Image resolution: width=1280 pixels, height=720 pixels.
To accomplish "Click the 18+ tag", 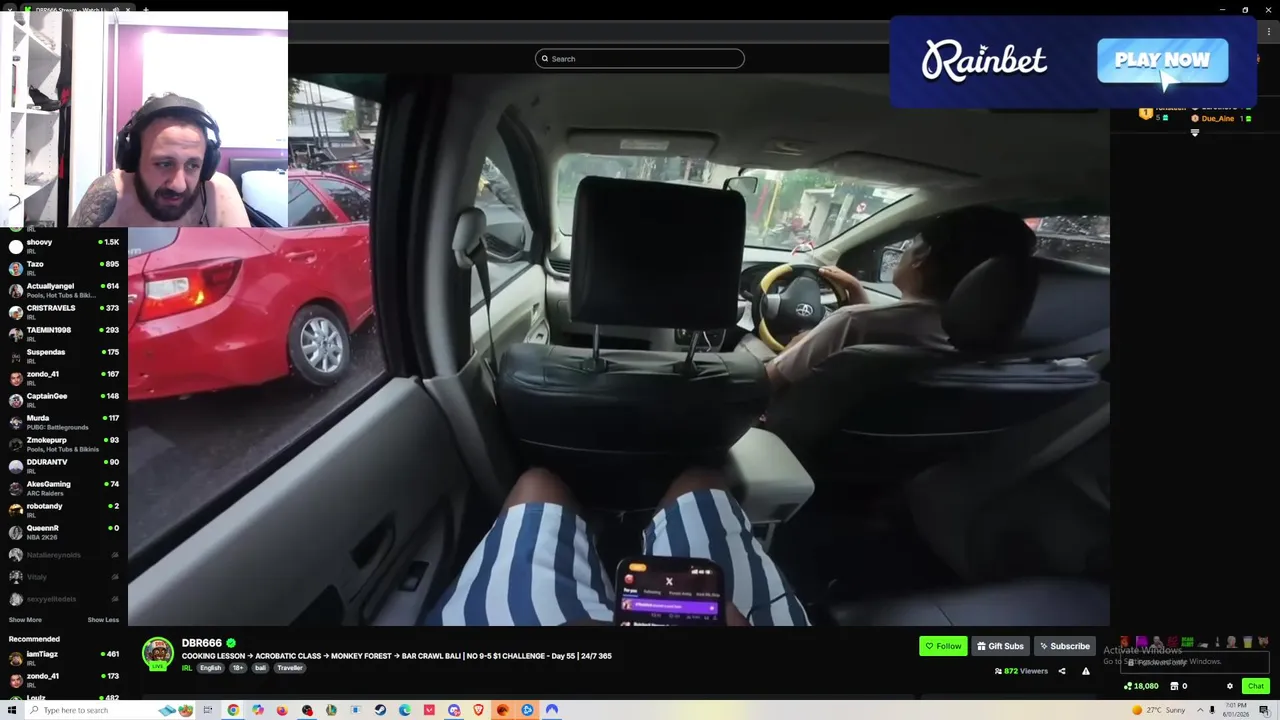I will click(x=238, y=668).
